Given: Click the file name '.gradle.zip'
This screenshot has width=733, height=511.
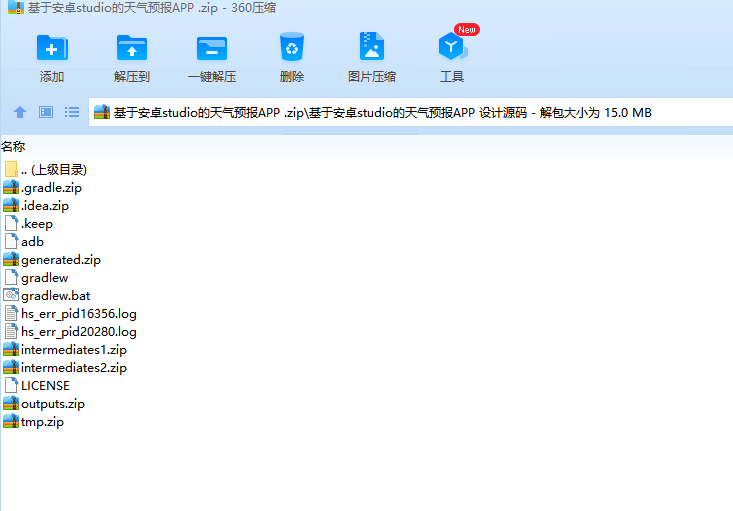Looking at the screenshot, I should [x=51, y=188].
